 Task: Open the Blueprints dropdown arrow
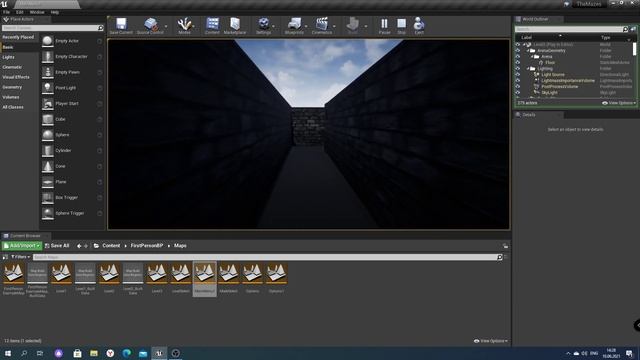(x=306, y=26)
